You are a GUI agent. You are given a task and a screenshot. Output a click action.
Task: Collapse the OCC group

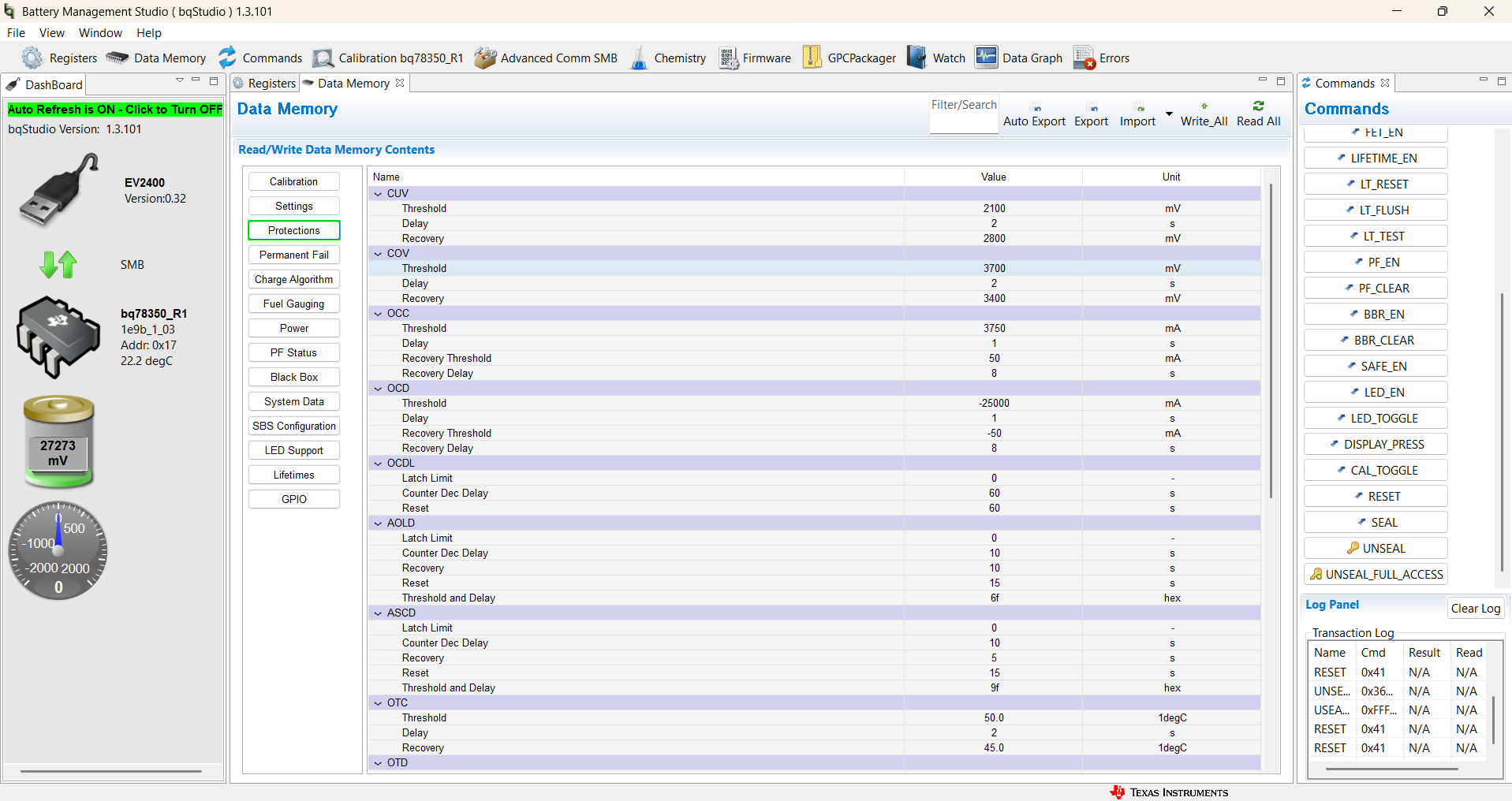[x=378, y=313]
